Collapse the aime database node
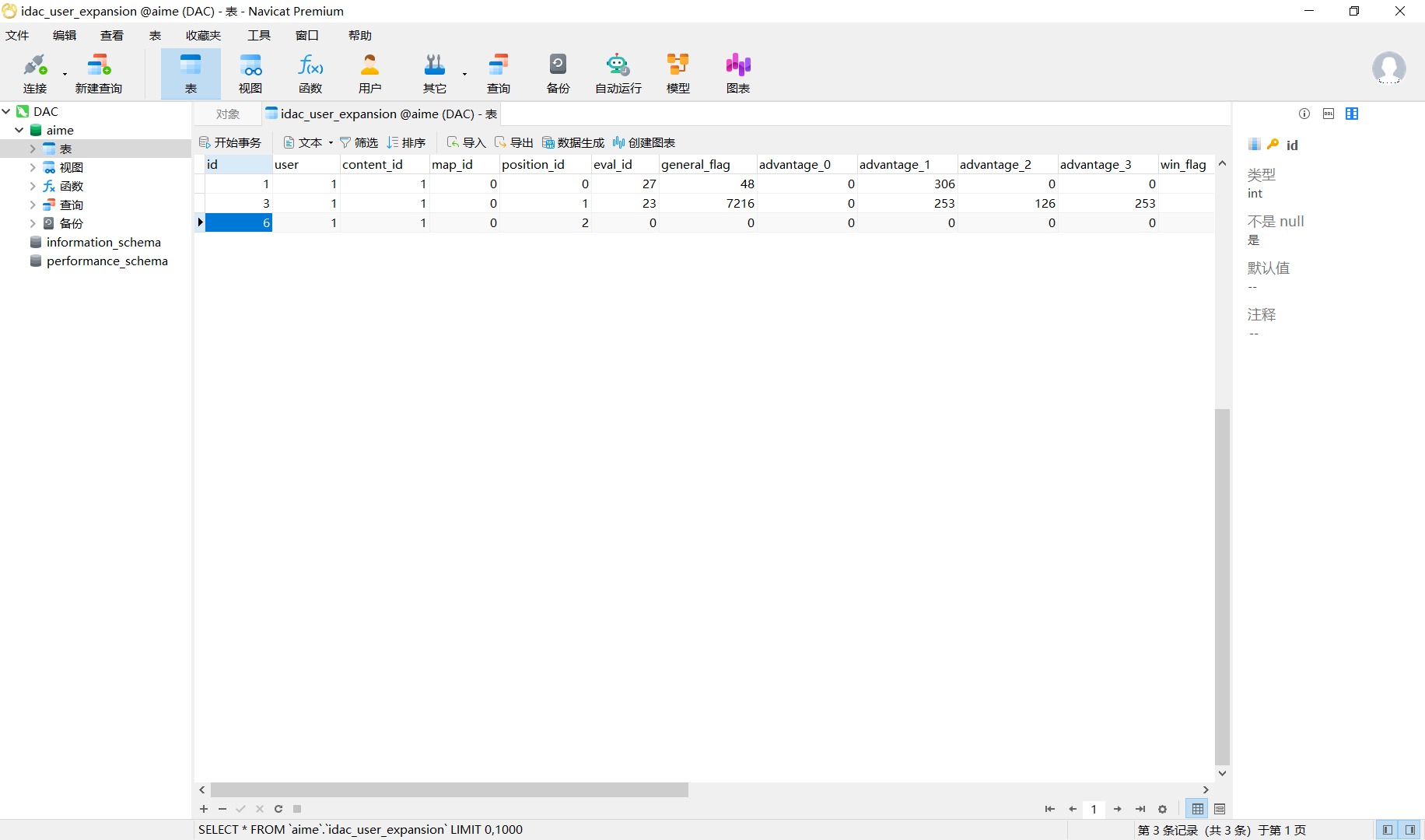The width and height of the screenshot is (1425, 840). 19,130
